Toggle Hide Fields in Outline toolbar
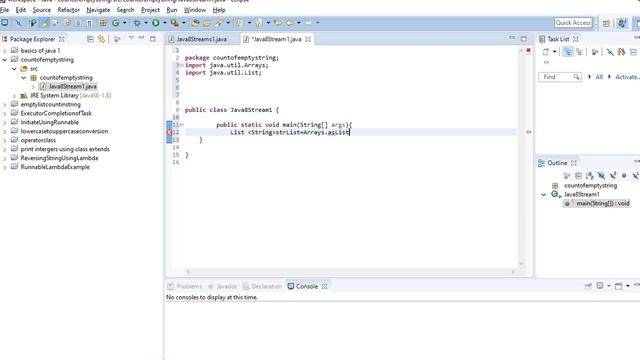 pos(601,176)
